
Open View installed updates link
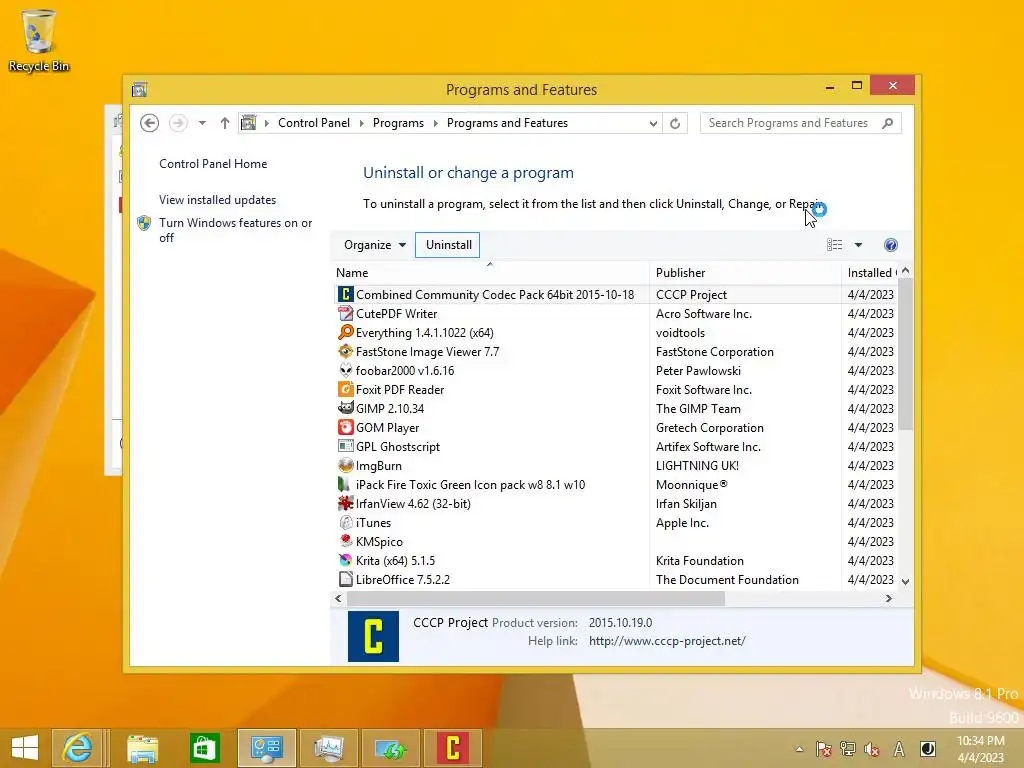pos(217,200)
